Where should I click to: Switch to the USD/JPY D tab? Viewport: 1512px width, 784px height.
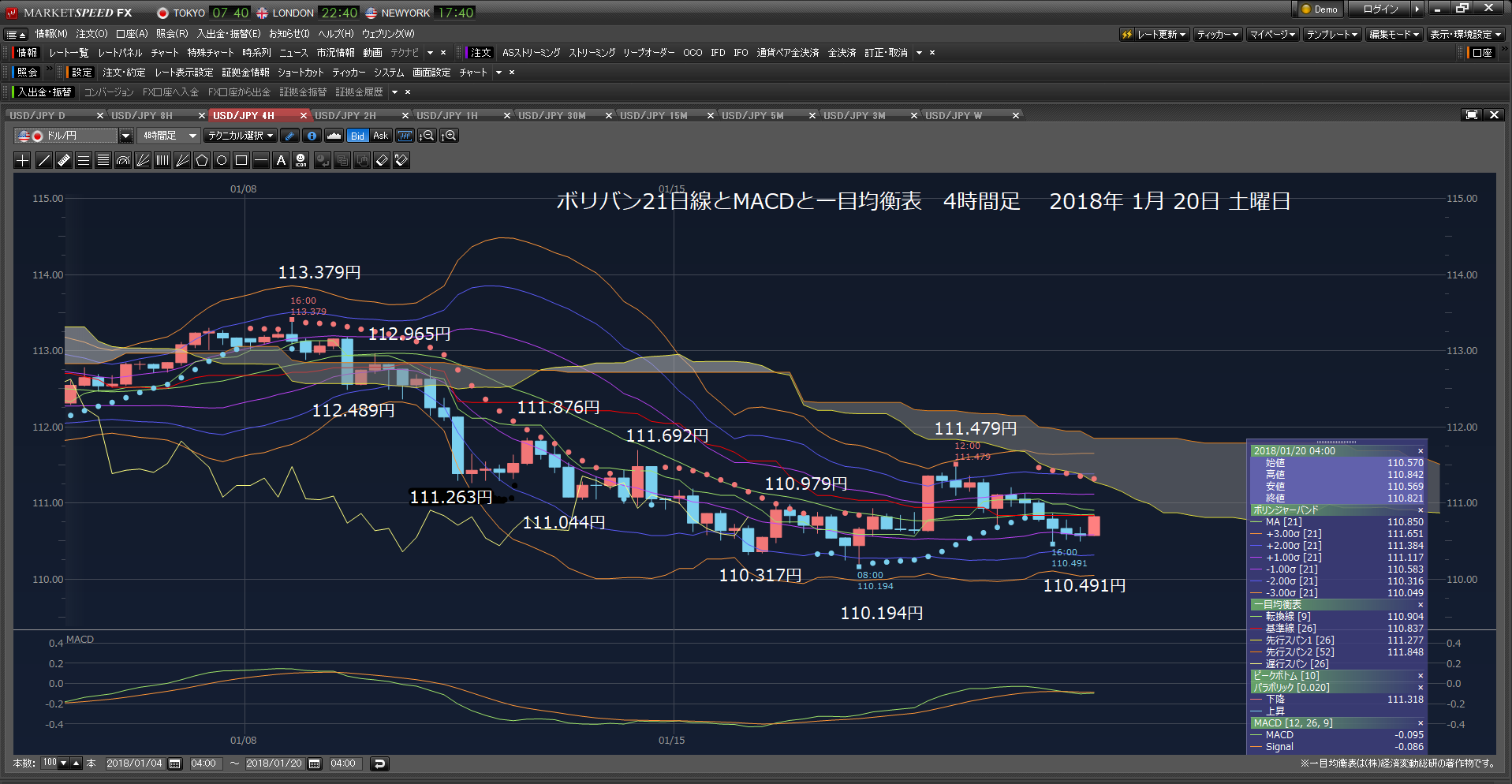[38, 116]
